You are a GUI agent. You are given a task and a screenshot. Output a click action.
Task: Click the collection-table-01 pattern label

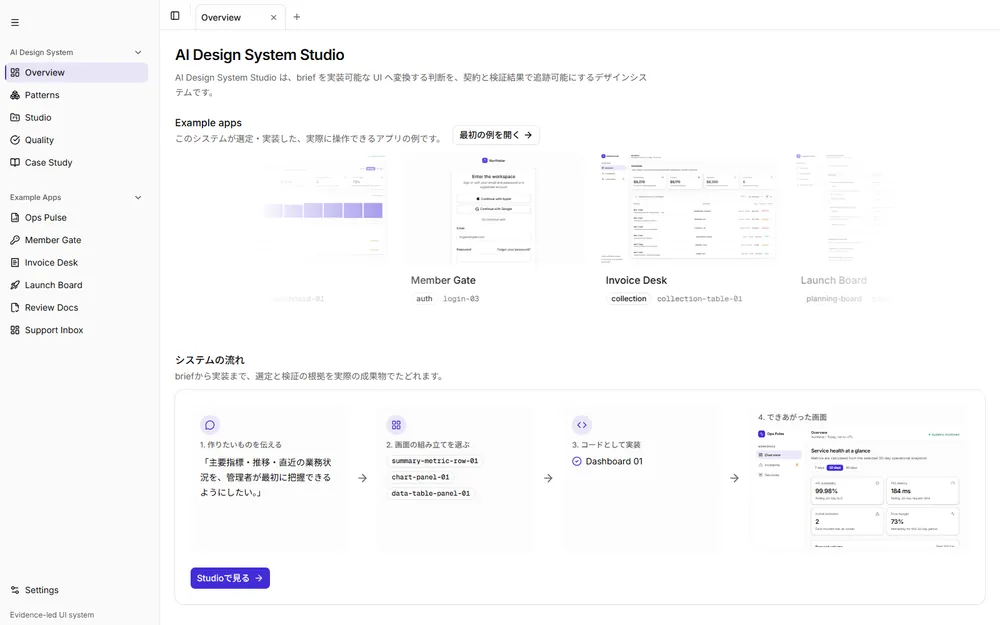pos(700,298)
